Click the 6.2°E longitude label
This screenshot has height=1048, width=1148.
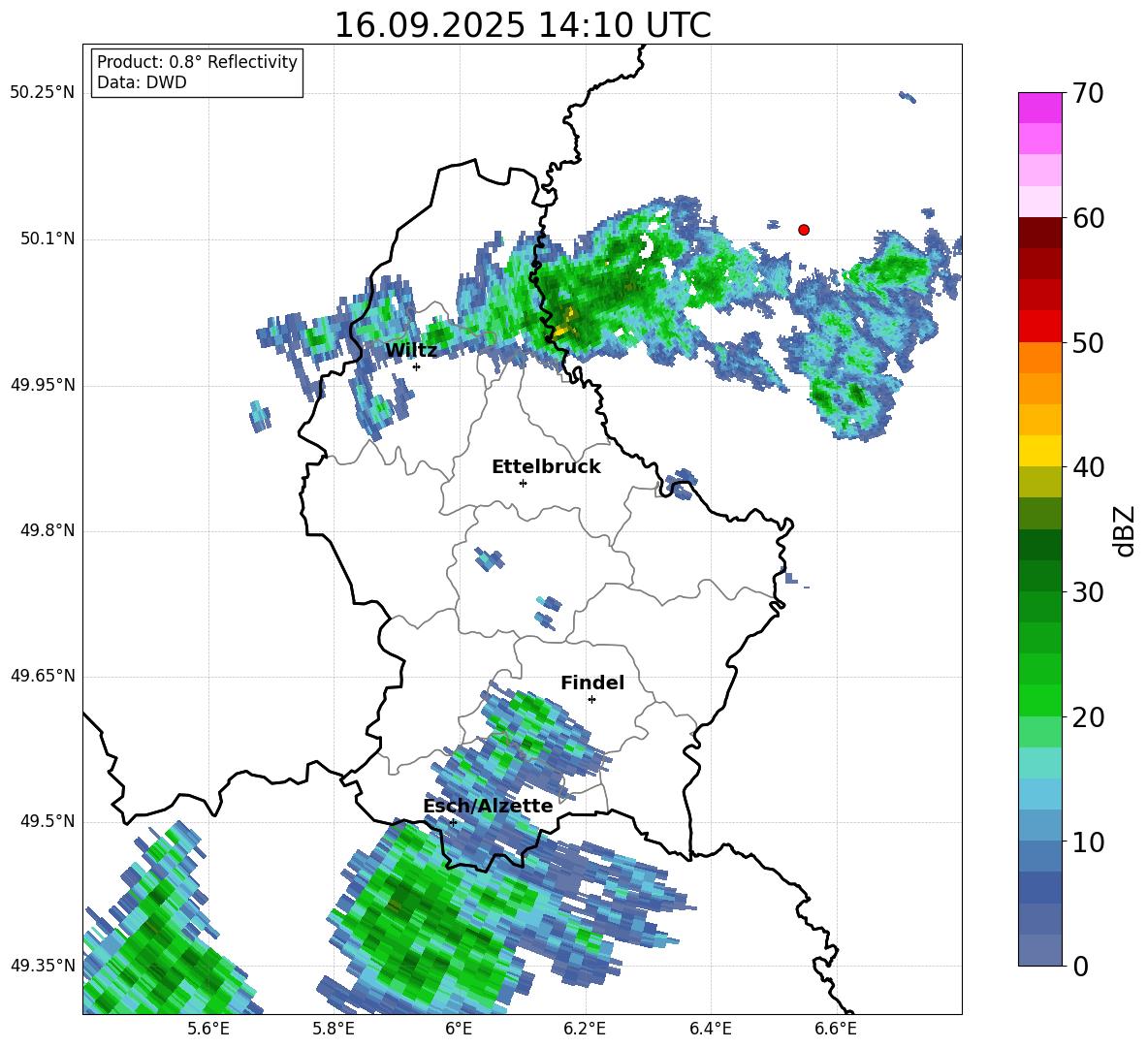pos(585,1029)
